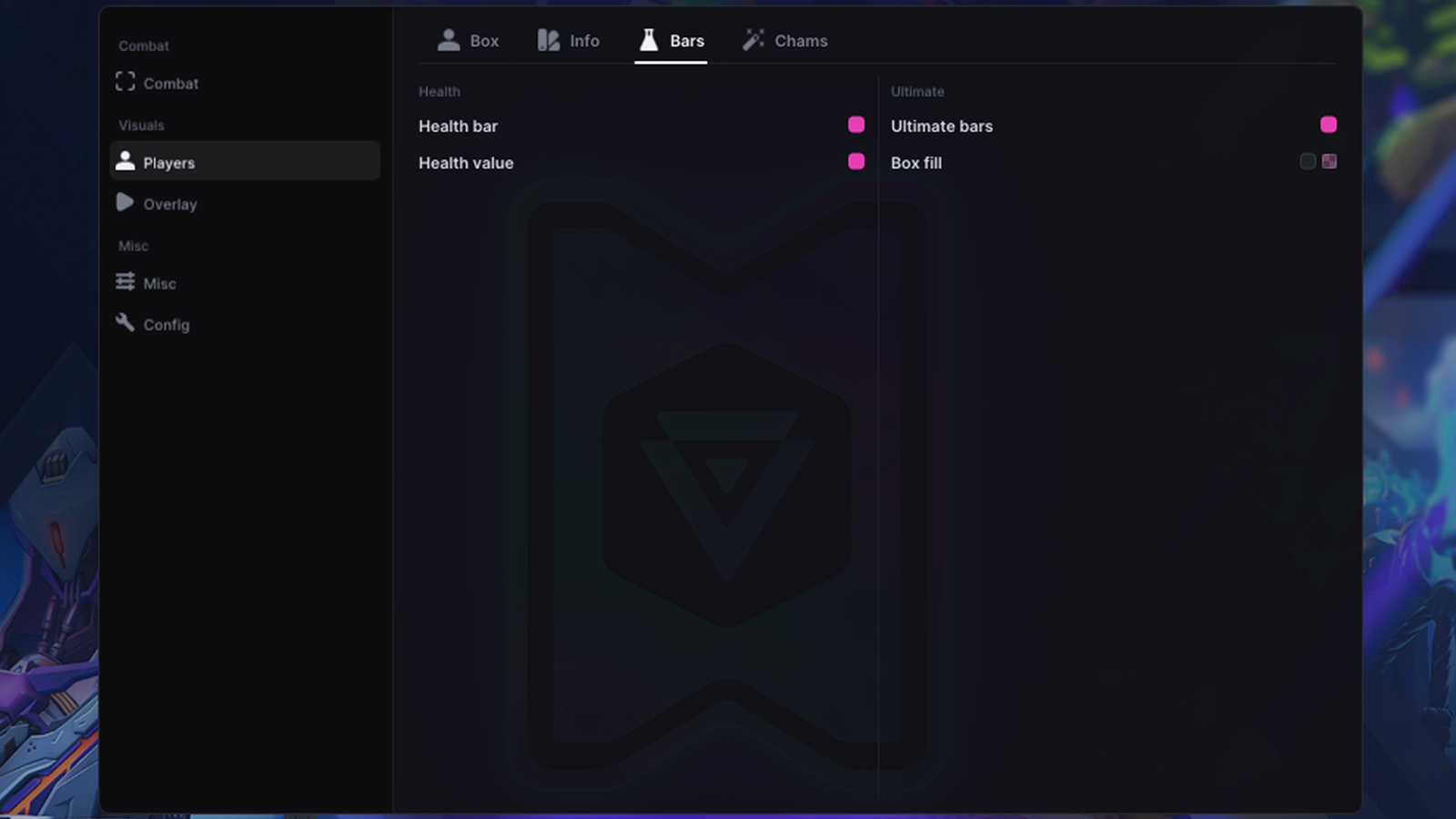The height and width of the screenshot is (819, 1456).
Task: Disable the Health bar checkbox
Action: [x=856, y=125]
